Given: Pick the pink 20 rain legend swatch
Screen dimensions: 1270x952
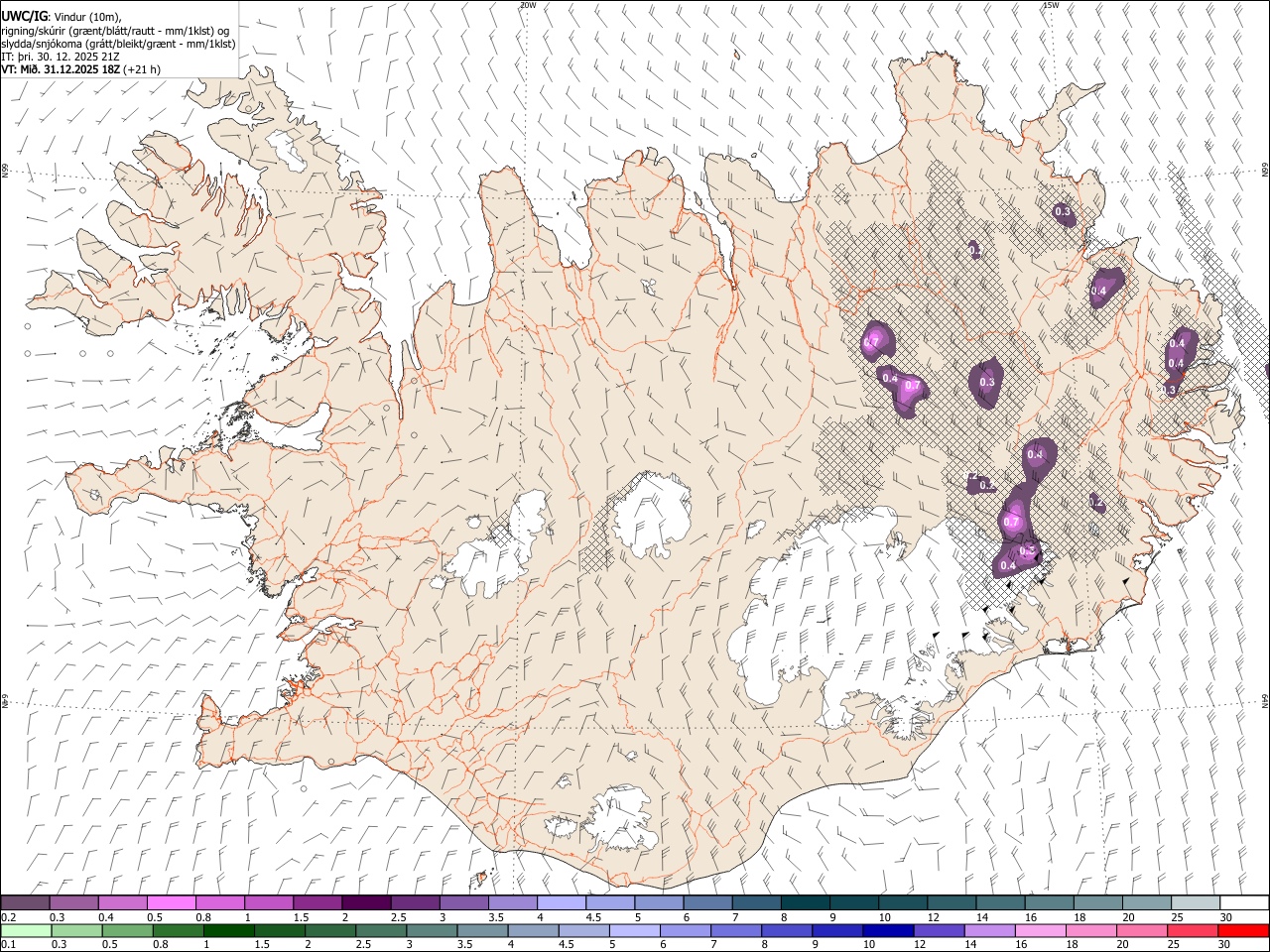Looking at the screenshot, I should [1141, 930].
